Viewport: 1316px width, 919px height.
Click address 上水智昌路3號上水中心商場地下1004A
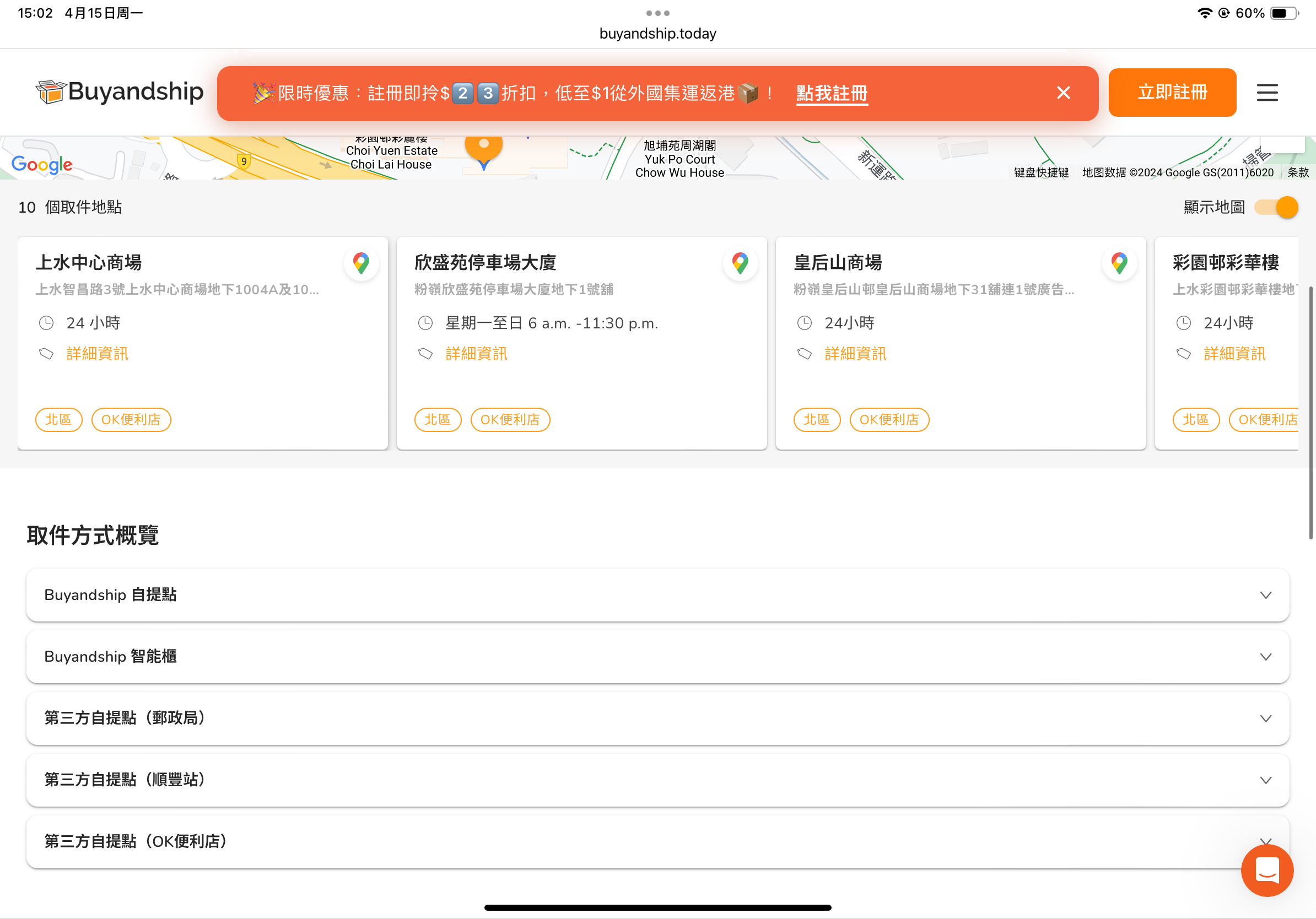(177, 290)
